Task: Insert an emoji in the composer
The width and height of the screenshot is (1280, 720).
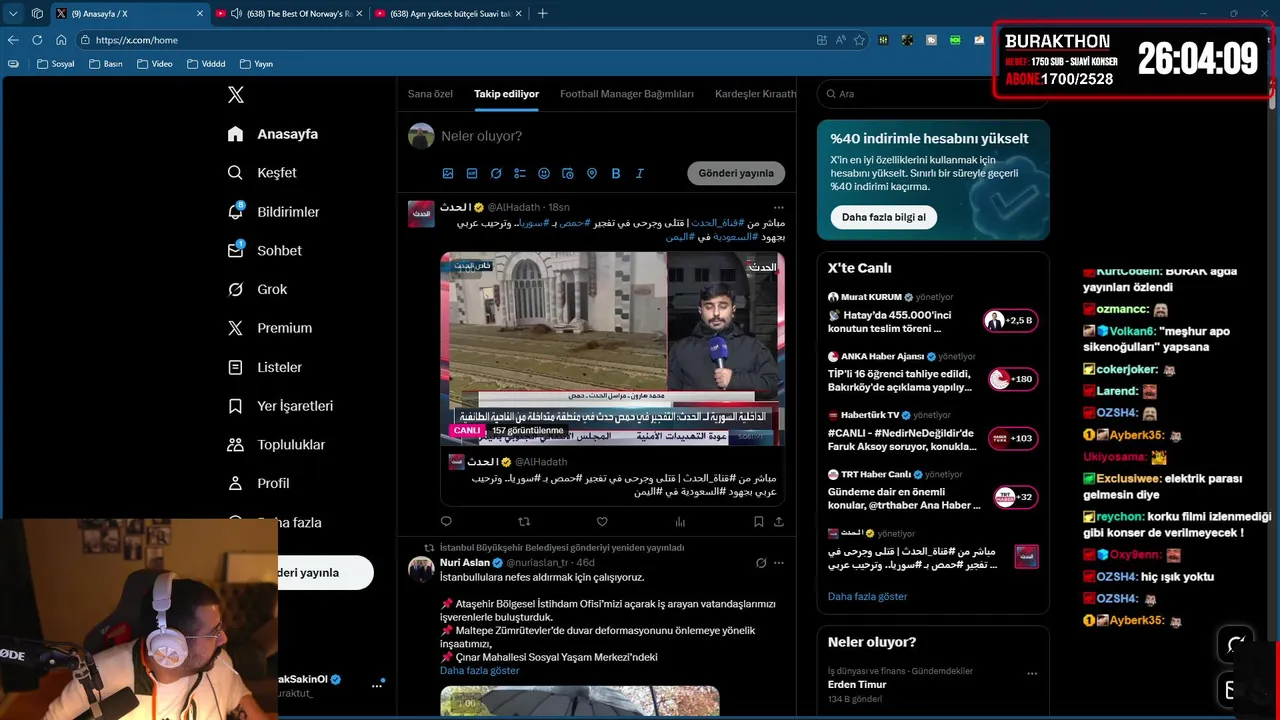Action: pos(544,173)
